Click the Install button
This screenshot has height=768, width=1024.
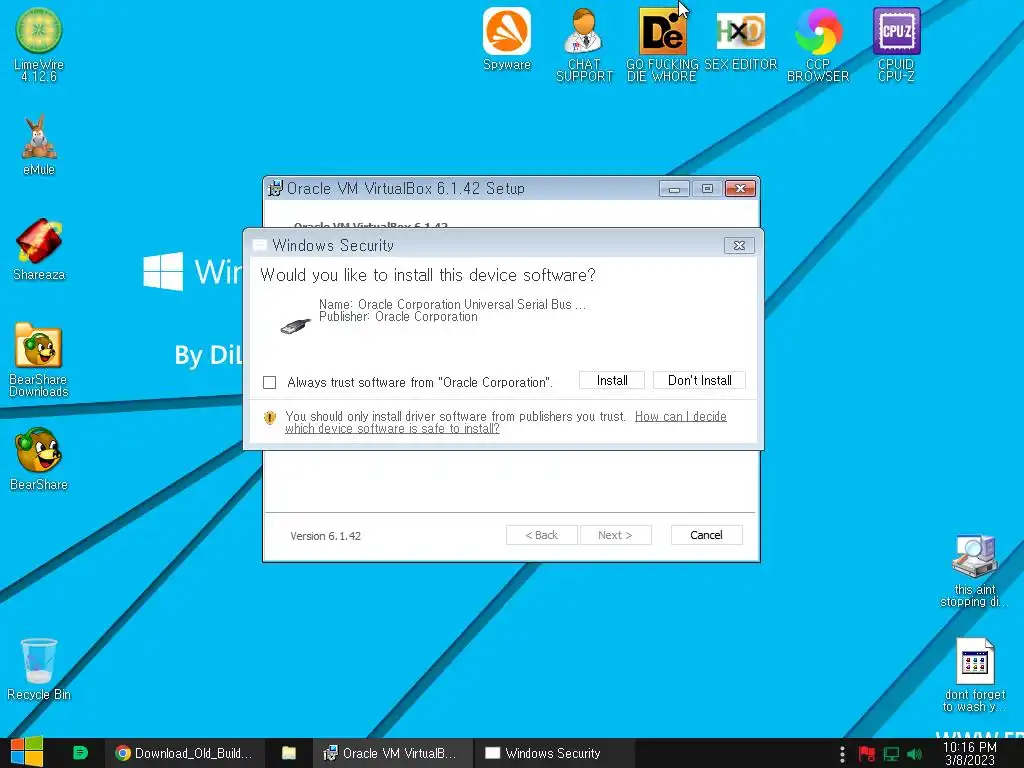(x=612, y=380)
